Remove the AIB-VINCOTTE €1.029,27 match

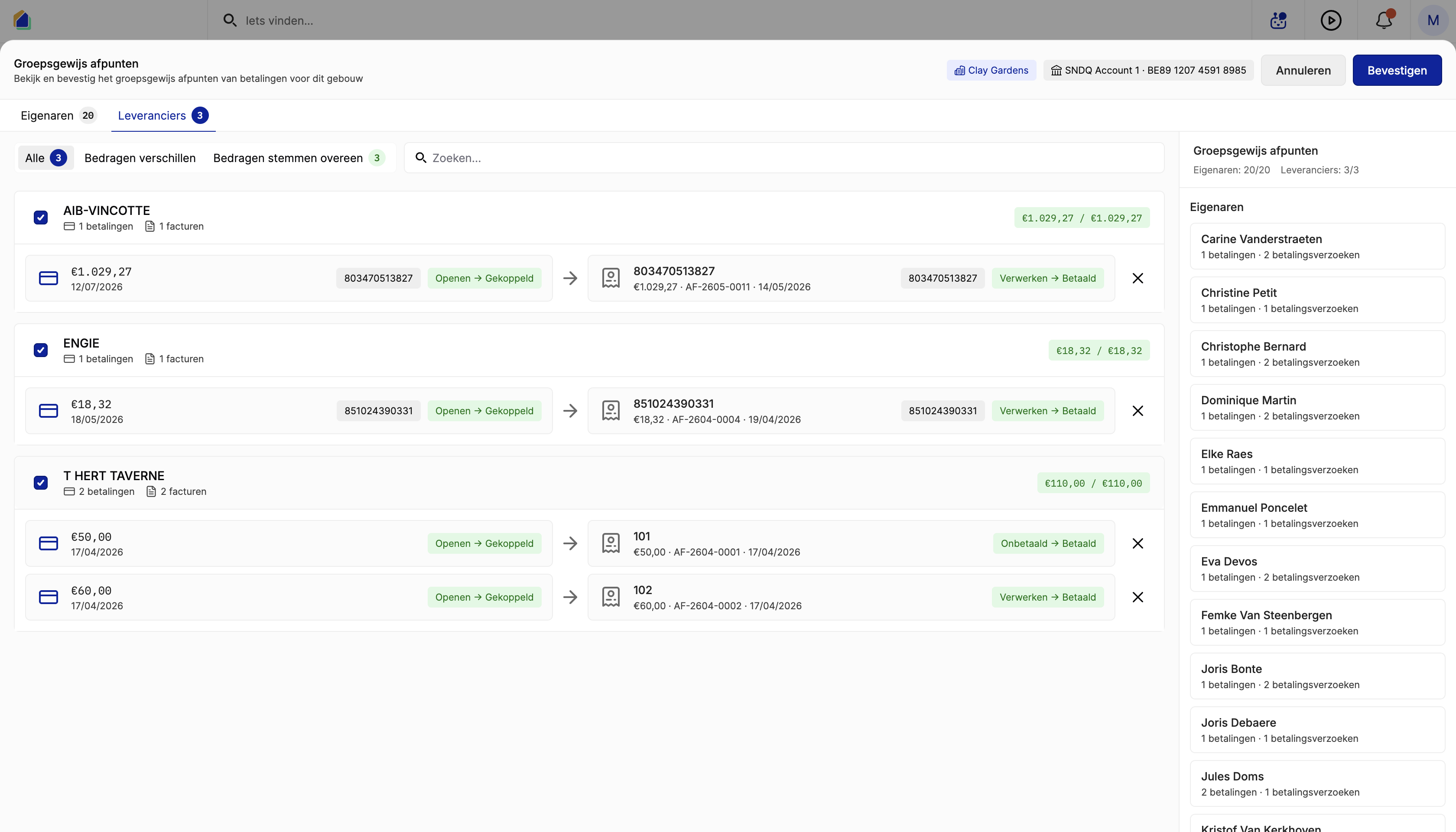point(1137,278)
